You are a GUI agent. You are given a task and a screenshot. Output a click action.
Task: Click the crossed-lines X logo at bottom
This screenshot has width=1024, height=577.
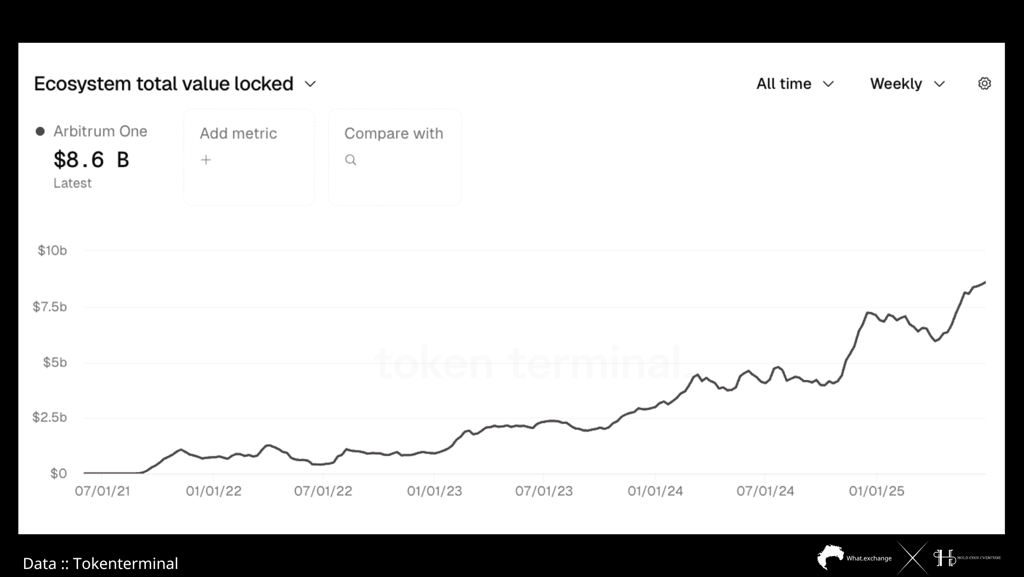(x=912, y=558)
